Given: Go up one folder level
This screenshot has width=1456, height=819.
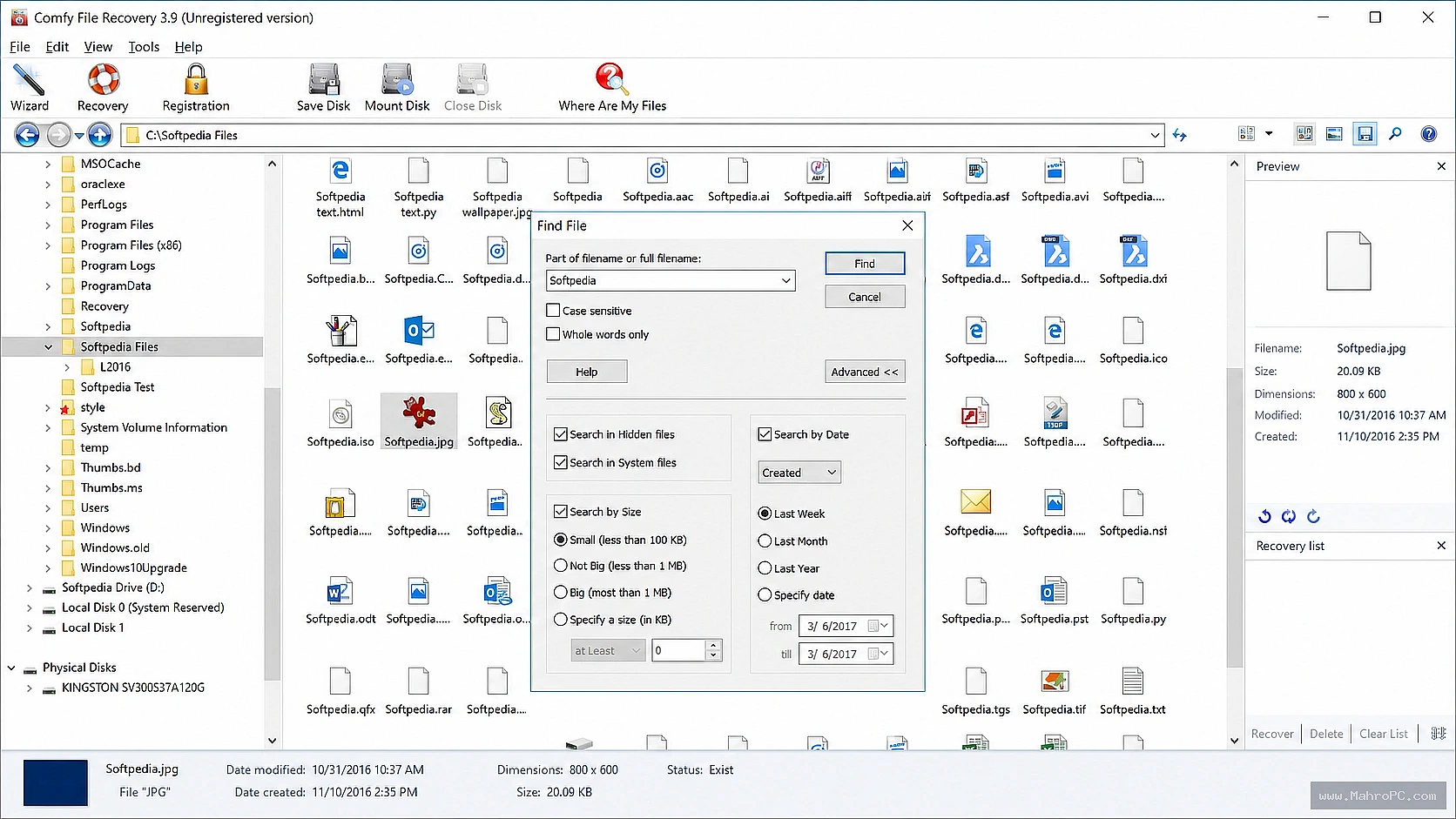Looking at the screenshot, I should pyautogui.click(x=100, y=135).
